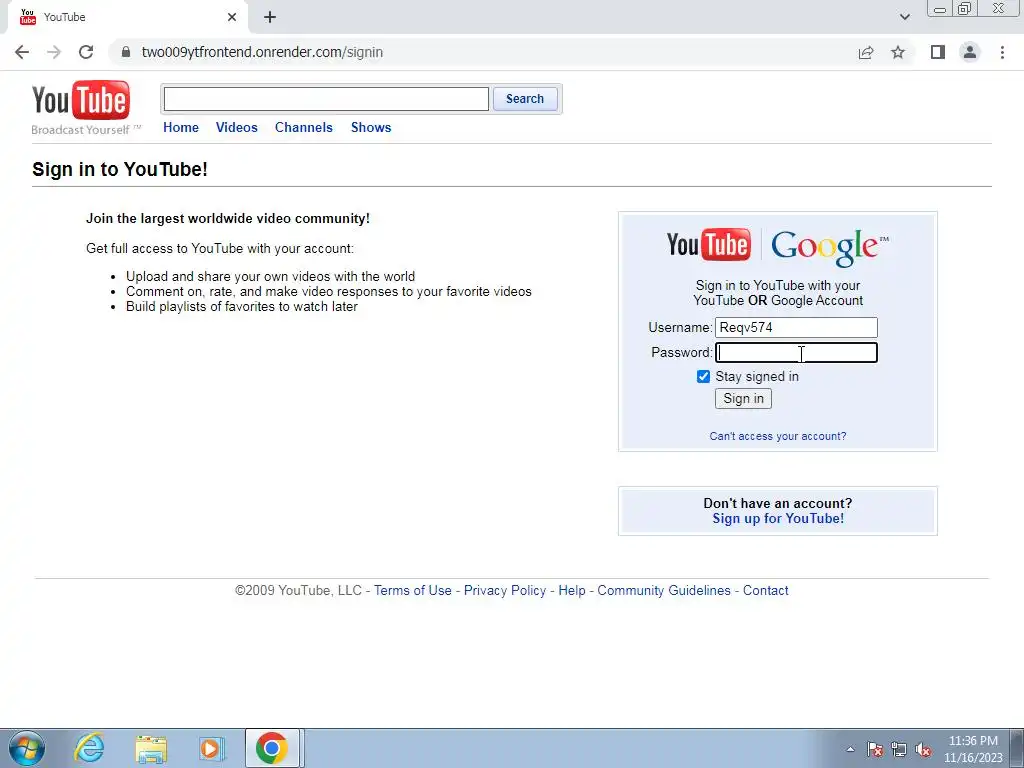The height and width of the screenshot is (768, 1024).
Task: Click the Username field
Action: coord(796,327)
